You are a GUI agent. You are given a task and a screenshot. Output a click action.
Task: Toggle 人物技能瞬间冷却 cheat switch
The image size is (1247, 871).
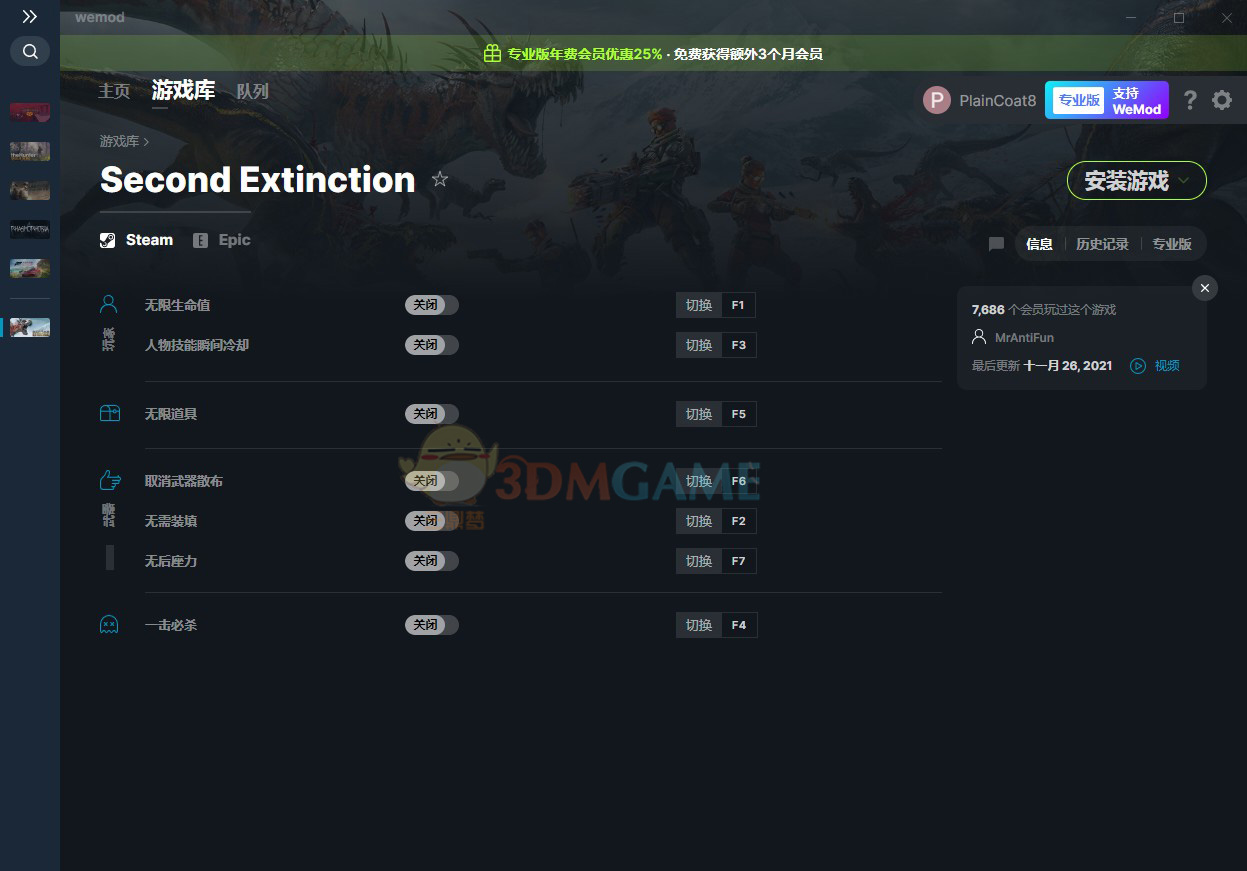[432, 345]
